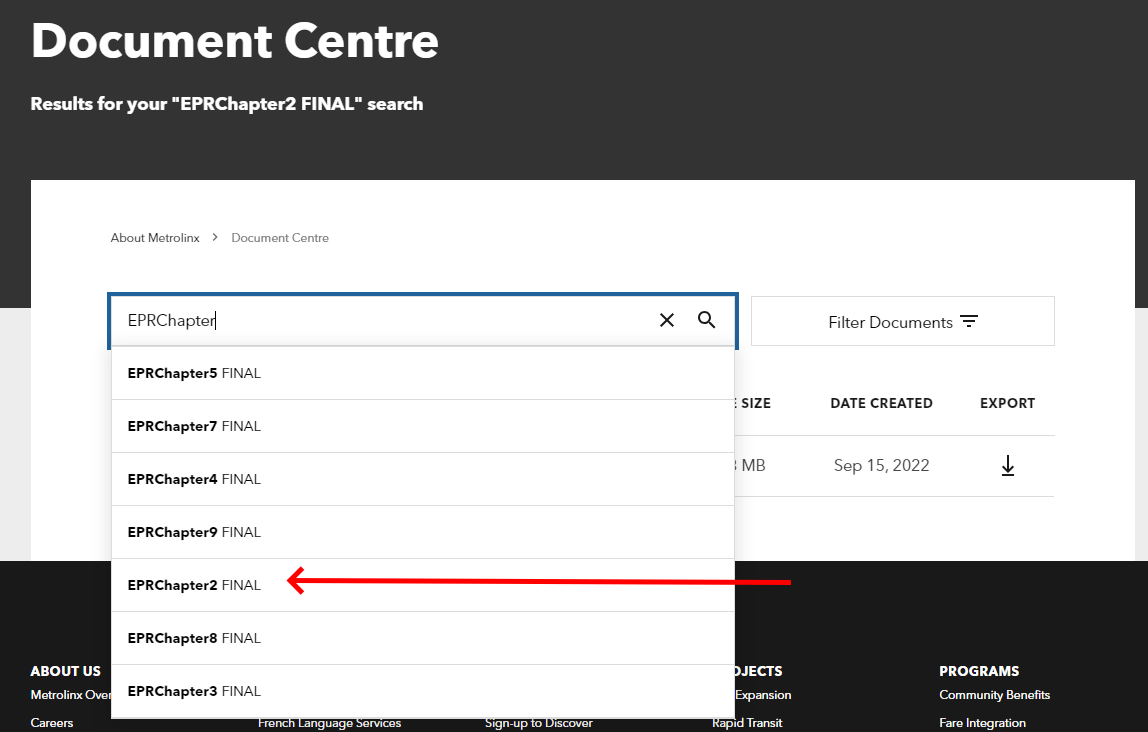Screen dimensions: 1148x732
Task: Click inside the EPRChapter search field
Action: (380, 321)
